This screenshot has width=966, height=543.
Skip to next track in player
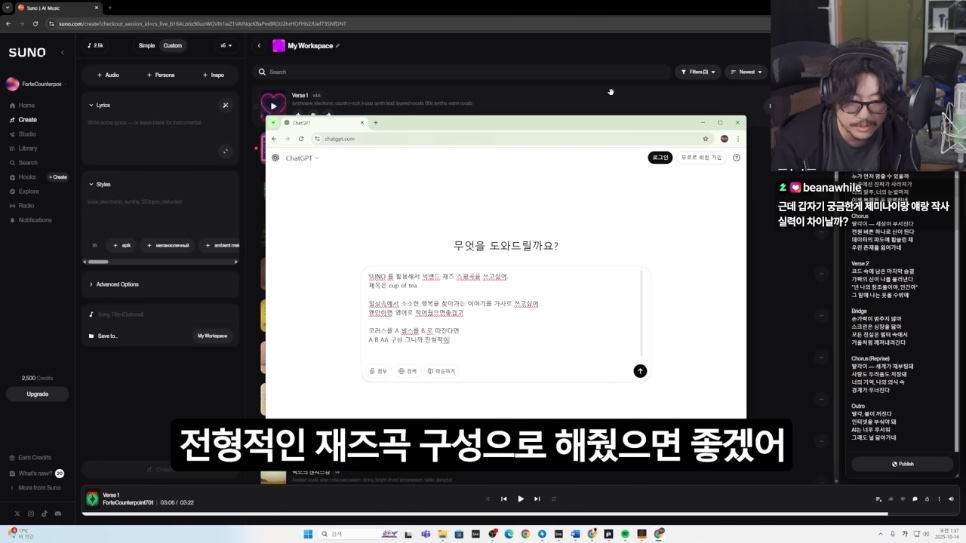537,499
